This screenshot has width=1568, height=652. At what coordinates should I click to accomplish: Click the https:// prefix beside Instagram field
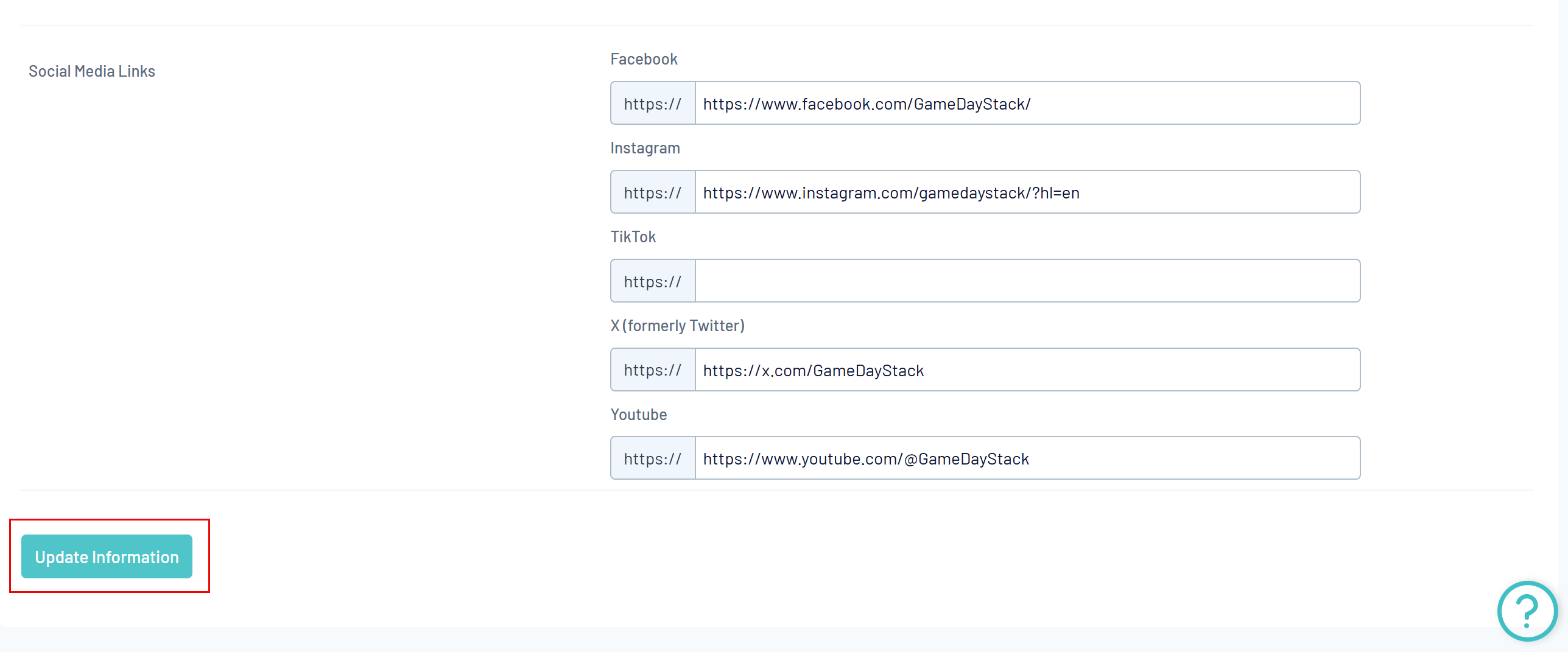pyautogui.click(x=653, y=192)
